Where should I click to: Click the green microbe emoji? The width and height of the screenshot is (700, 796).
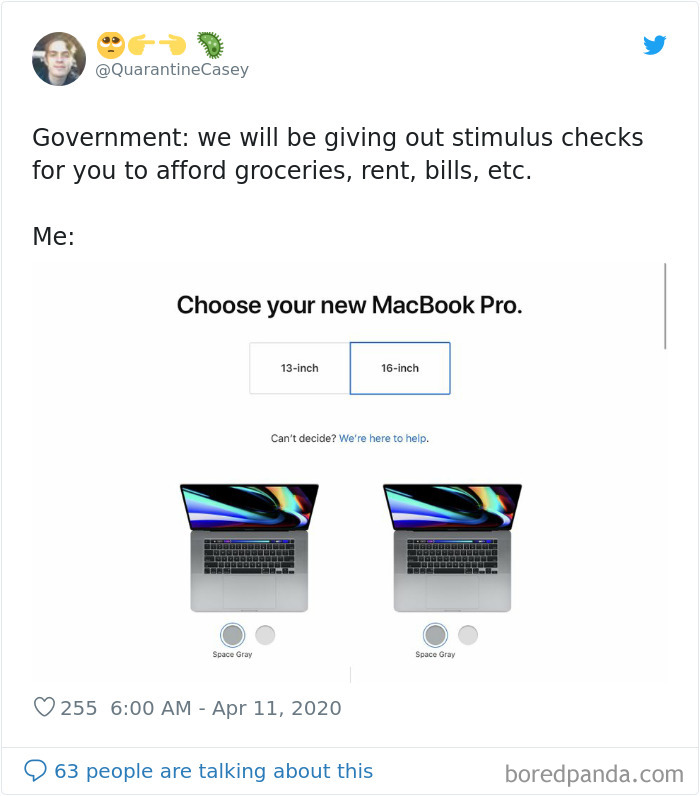click(x=210, y=45)
